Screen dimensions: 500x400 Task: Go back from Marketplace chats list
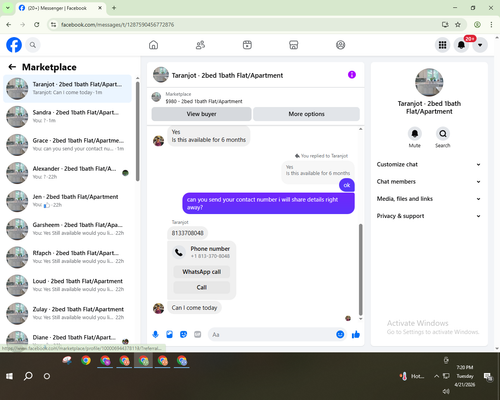pos(12,67)
